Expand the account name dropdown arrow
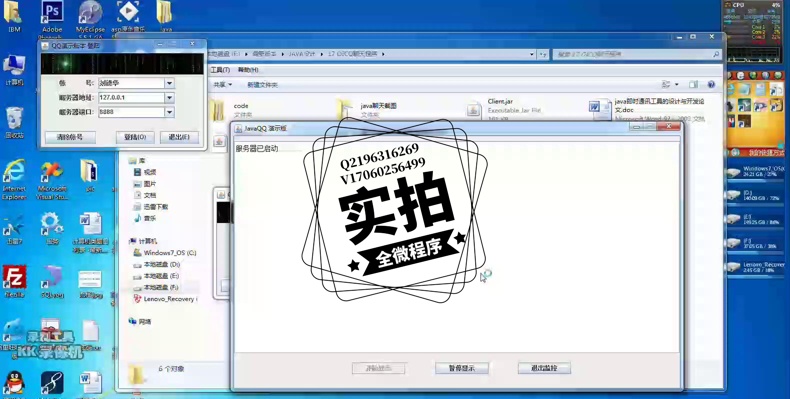Image resolution: width=790 pixels, height=399 pixels. pyautogui.click(x=170, y=83)
